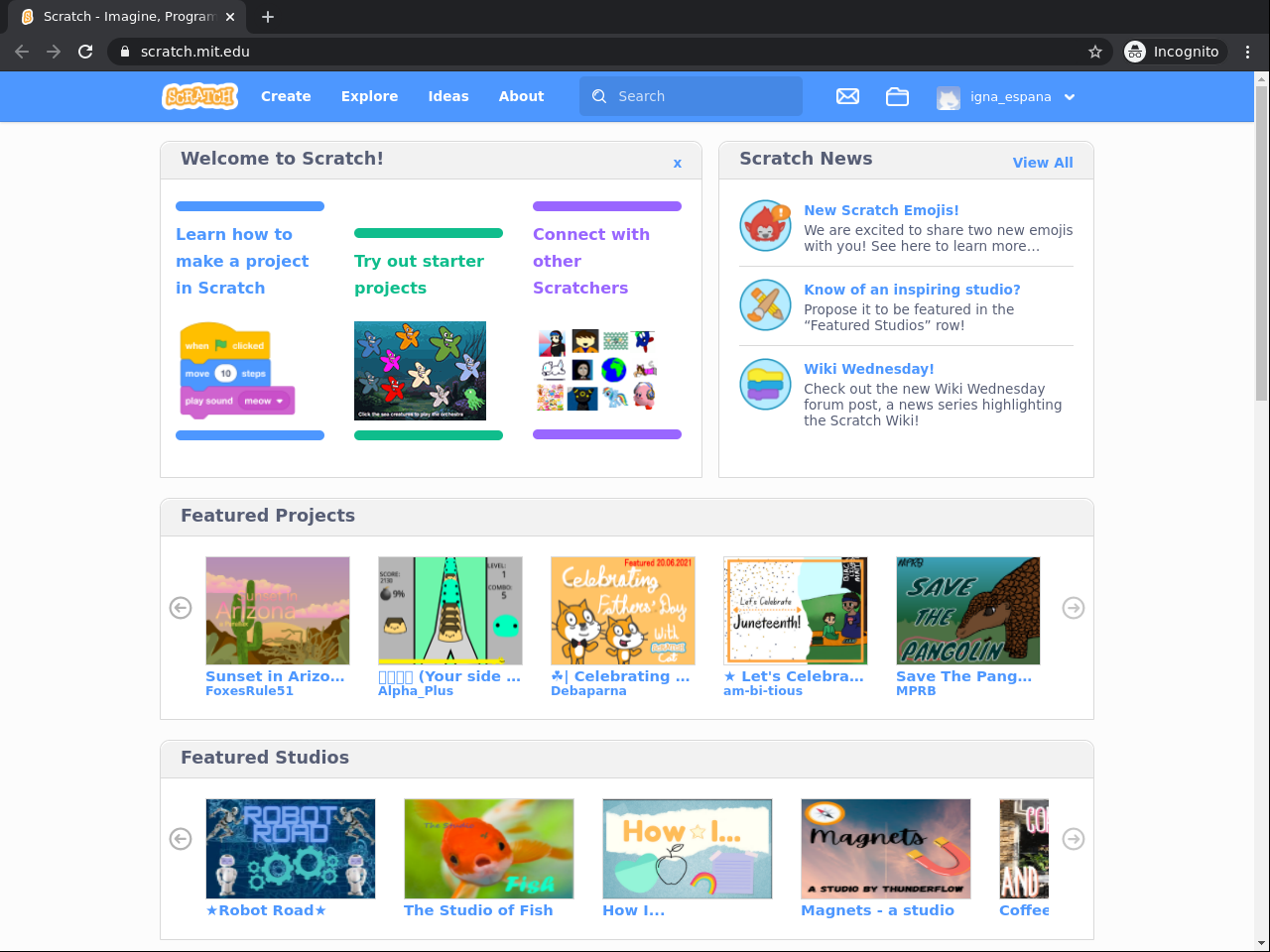Visit FoxesRule51's profile link

point(249,691)
